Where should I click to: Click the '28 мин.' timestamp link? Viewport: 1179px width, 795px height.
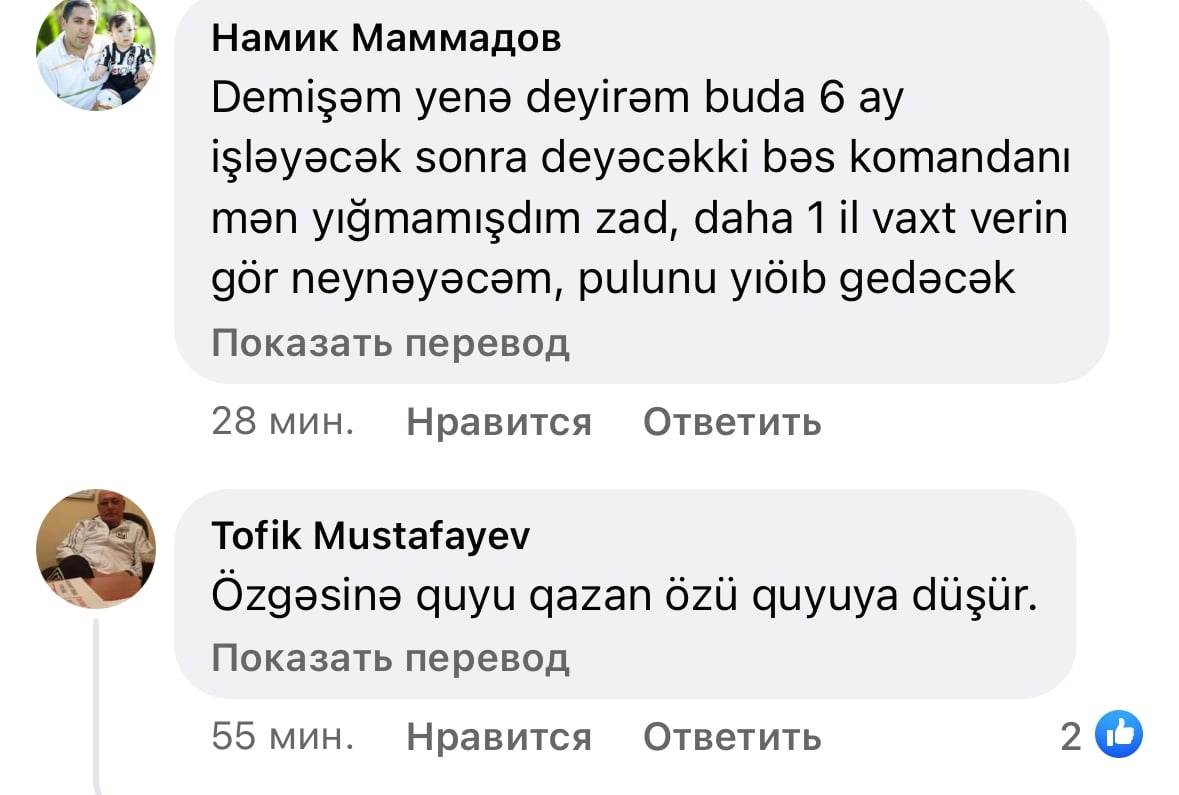[x=283, y=422]
